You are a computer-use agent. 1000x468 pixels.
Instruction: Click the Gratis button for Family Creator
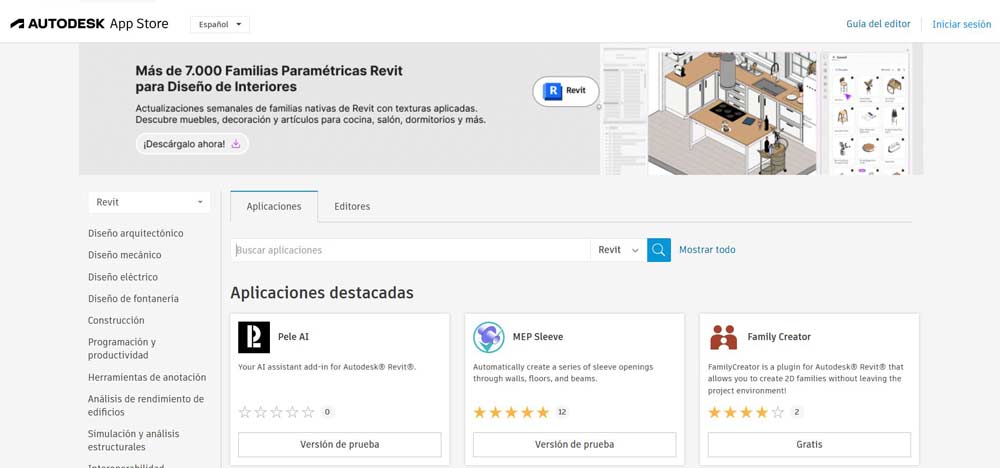(809, 444)
